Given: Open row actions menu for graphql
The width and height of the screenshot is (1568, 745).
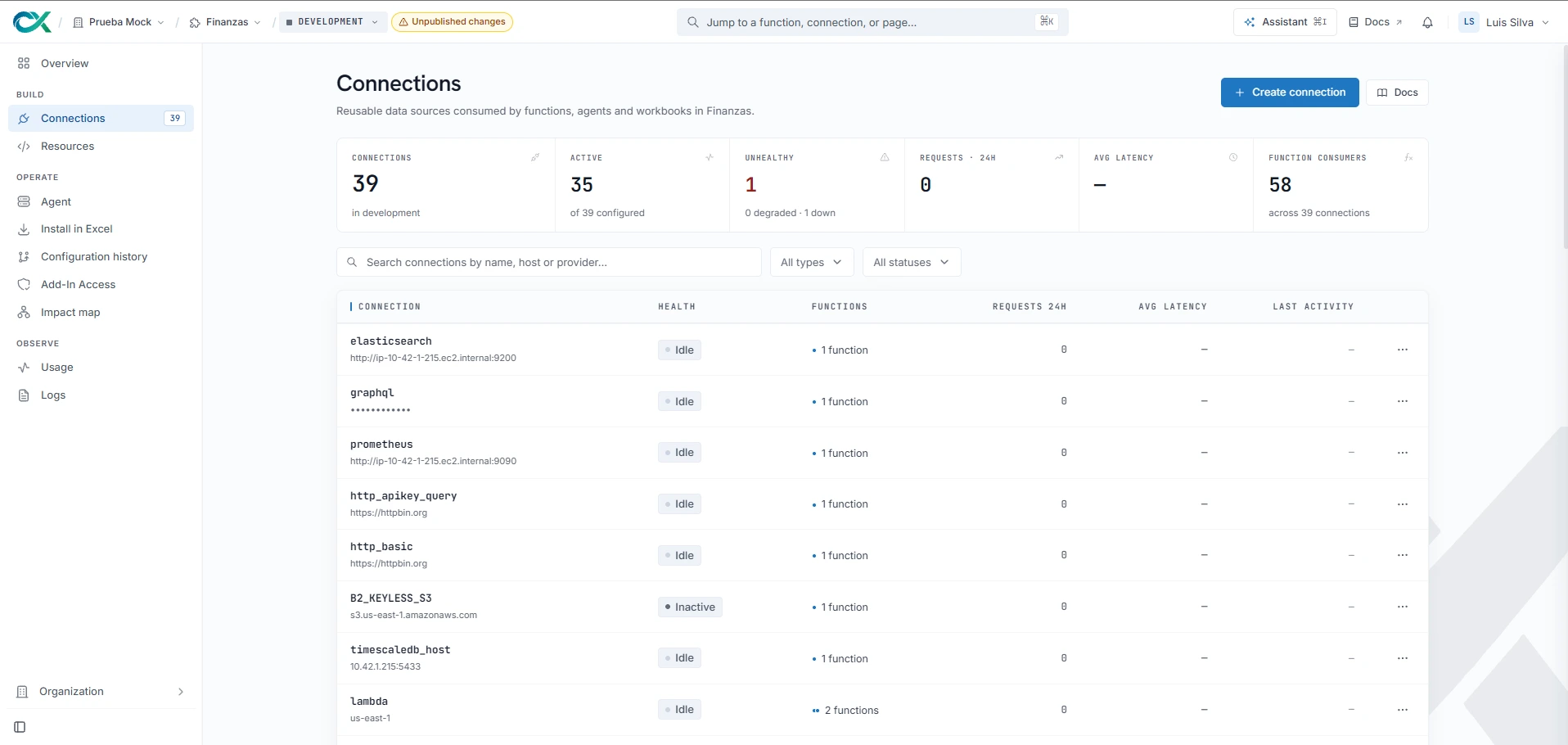Looking at the screenshot, I should pyautogui.click(x=1403, y=401).
